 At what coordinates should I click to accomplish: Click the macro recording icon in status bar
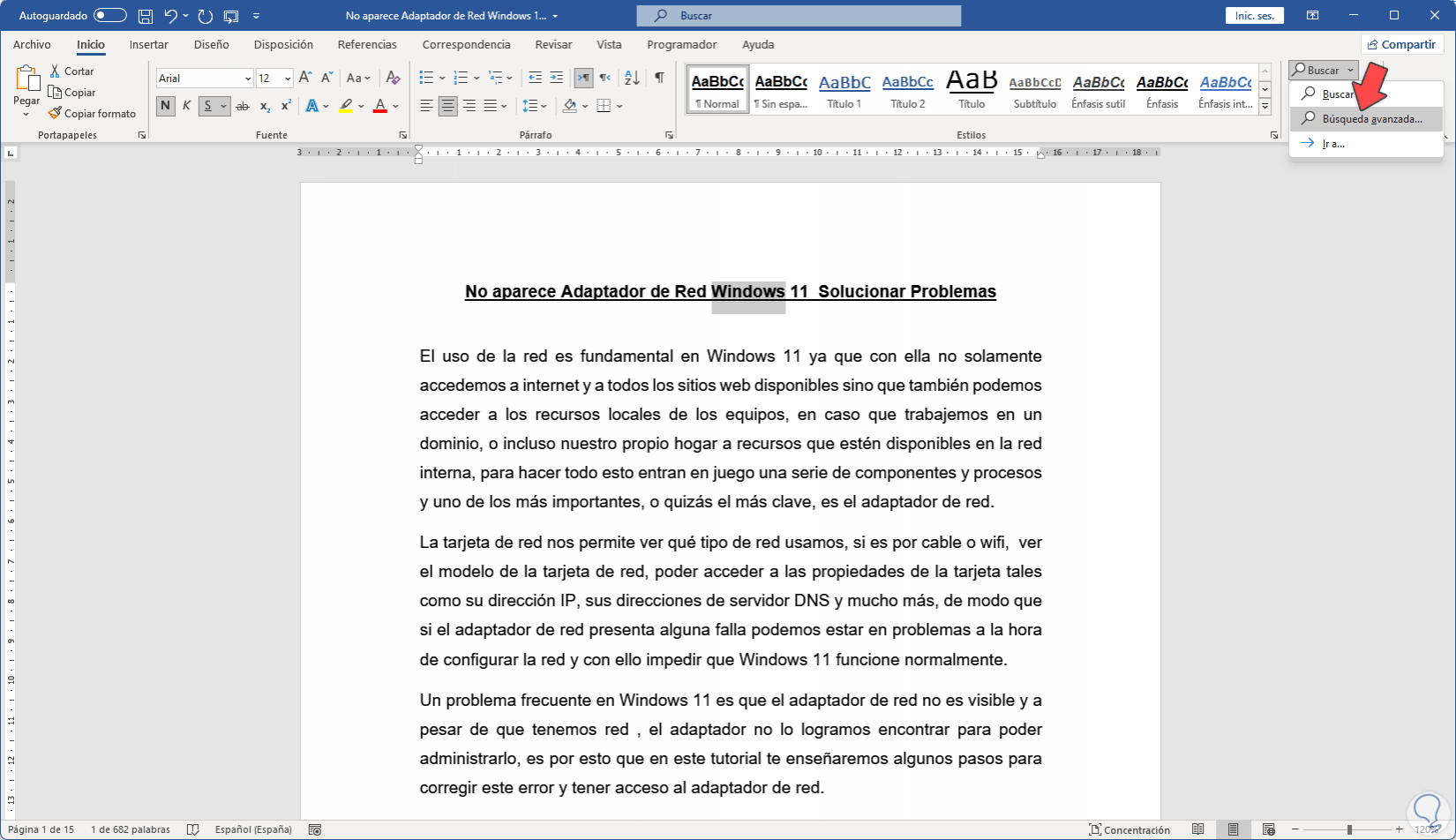[315, 829]
